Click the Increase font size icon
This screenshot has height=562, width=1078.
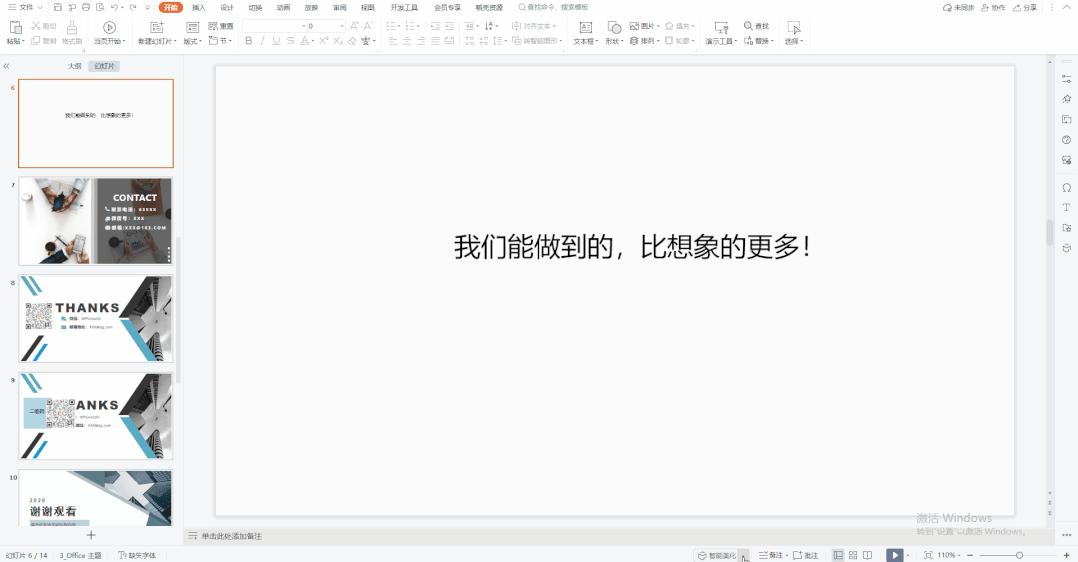click(354, 26)
